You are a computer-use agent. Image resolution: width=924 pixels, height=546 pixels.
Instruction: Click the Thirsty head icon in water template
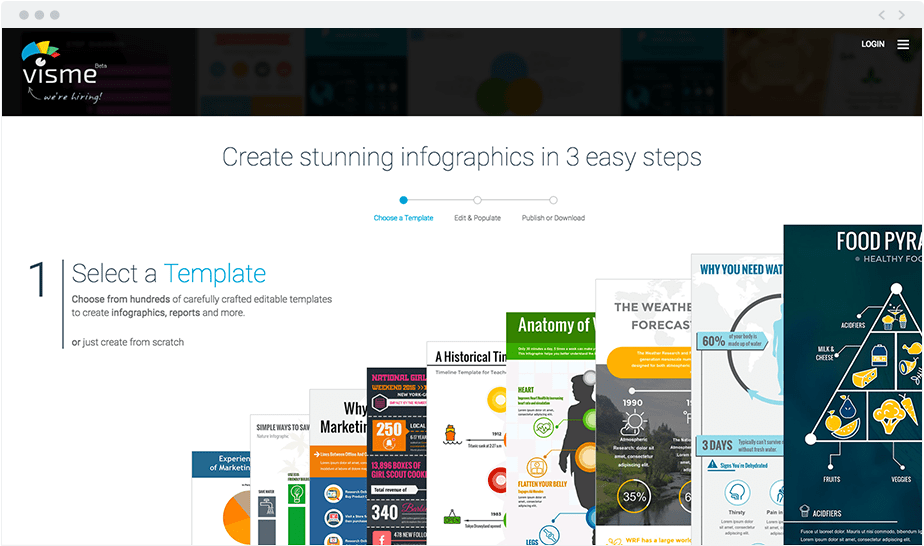737,492
